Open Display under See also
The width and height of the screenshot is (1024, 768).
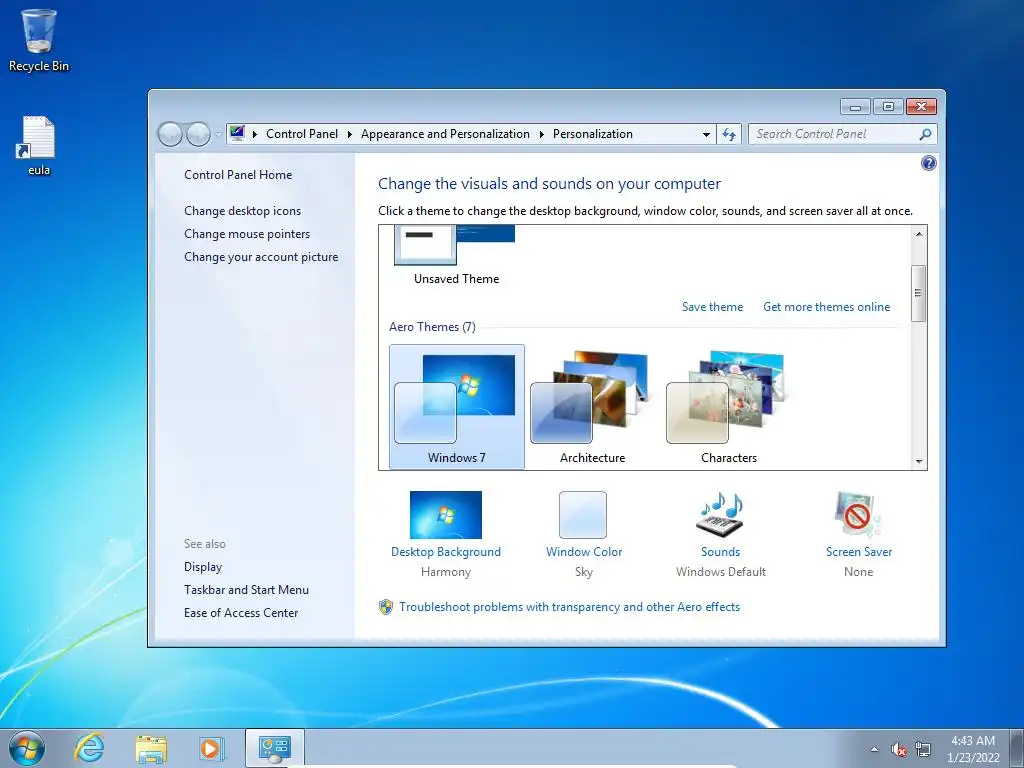pos(202,567)
